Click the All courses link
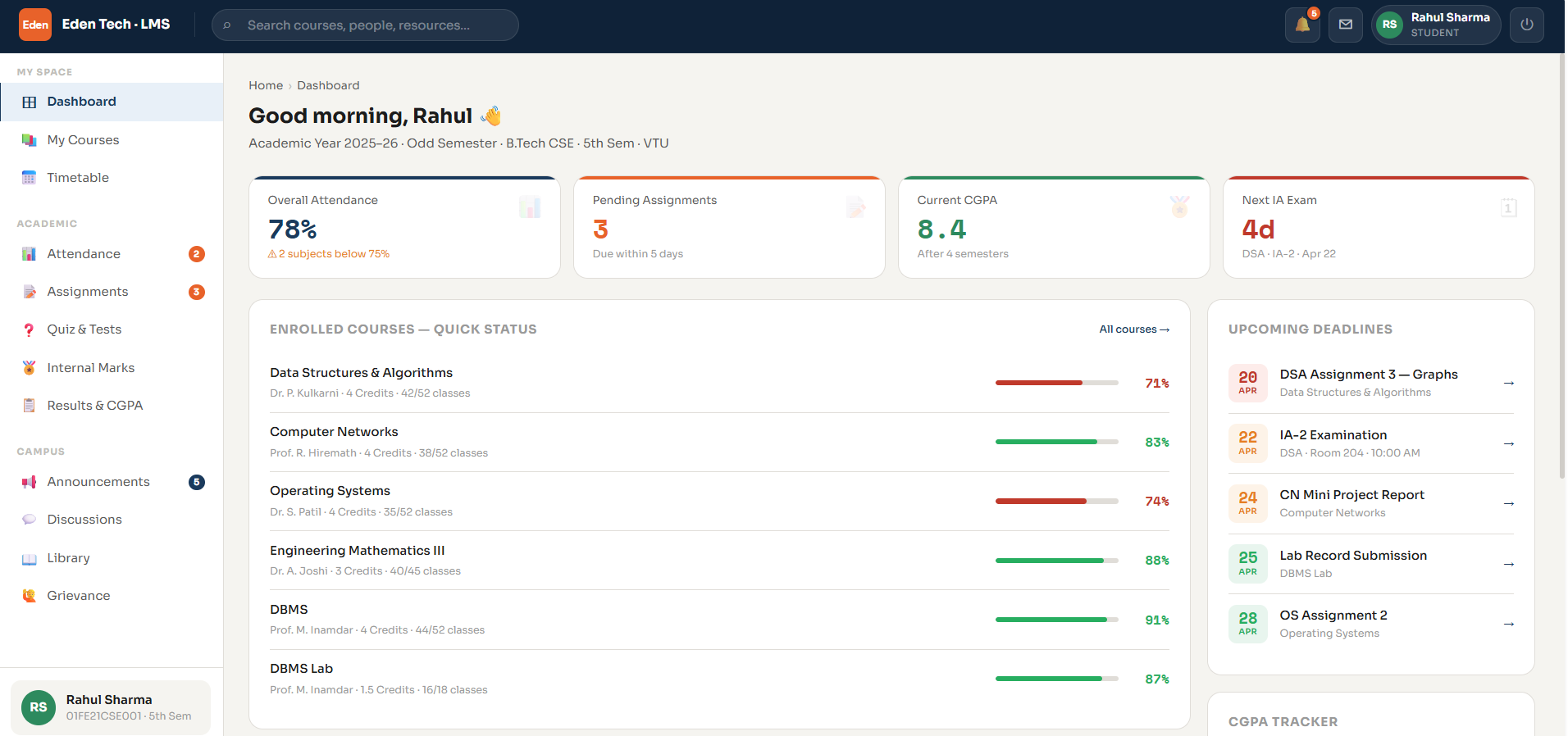This screenshot has width=1568, height=736. click(1134, 329)
